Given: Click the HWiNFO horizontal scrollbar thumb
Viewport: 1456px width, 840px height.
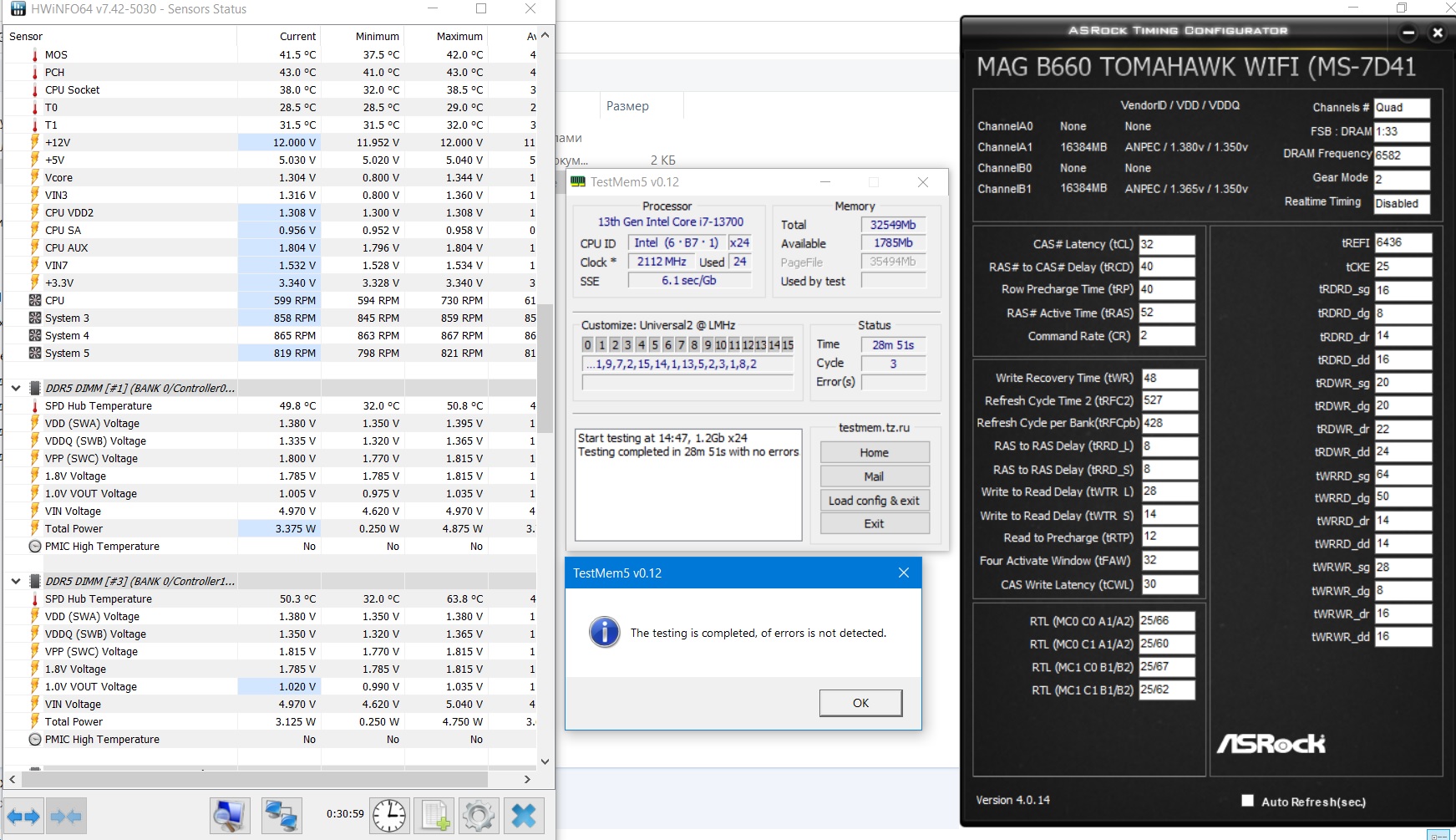Looking at the screenshot, I should 254,779.
